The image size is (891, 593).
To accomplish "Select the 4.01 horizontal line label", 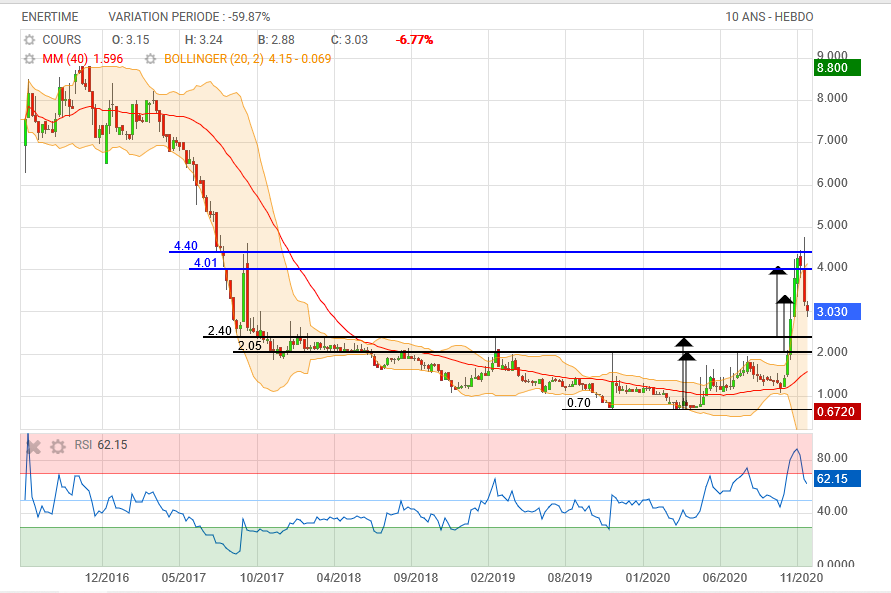I will tap(205, 263).
